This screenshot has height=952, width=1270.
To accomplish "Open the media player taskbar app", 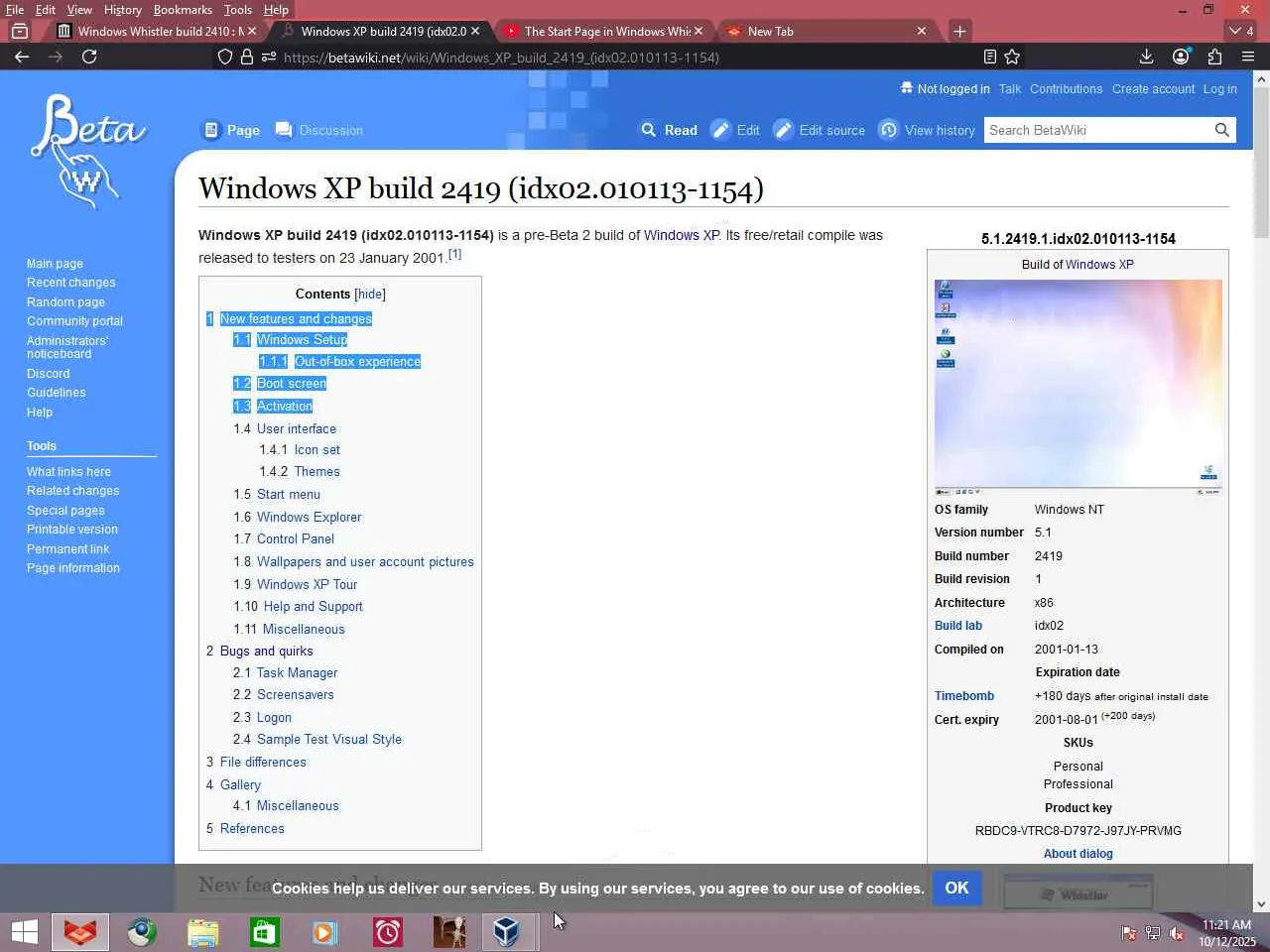I will point(324,932).
